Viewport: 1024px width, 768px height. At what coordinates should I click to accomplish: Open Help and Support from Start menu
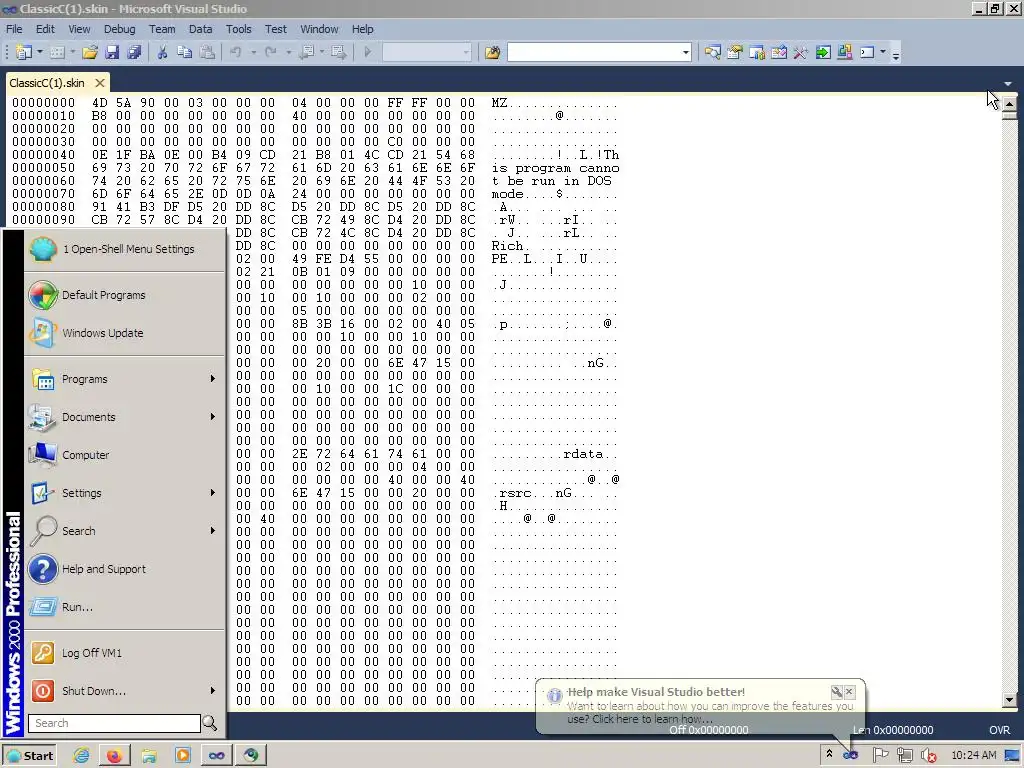point(123,569)
